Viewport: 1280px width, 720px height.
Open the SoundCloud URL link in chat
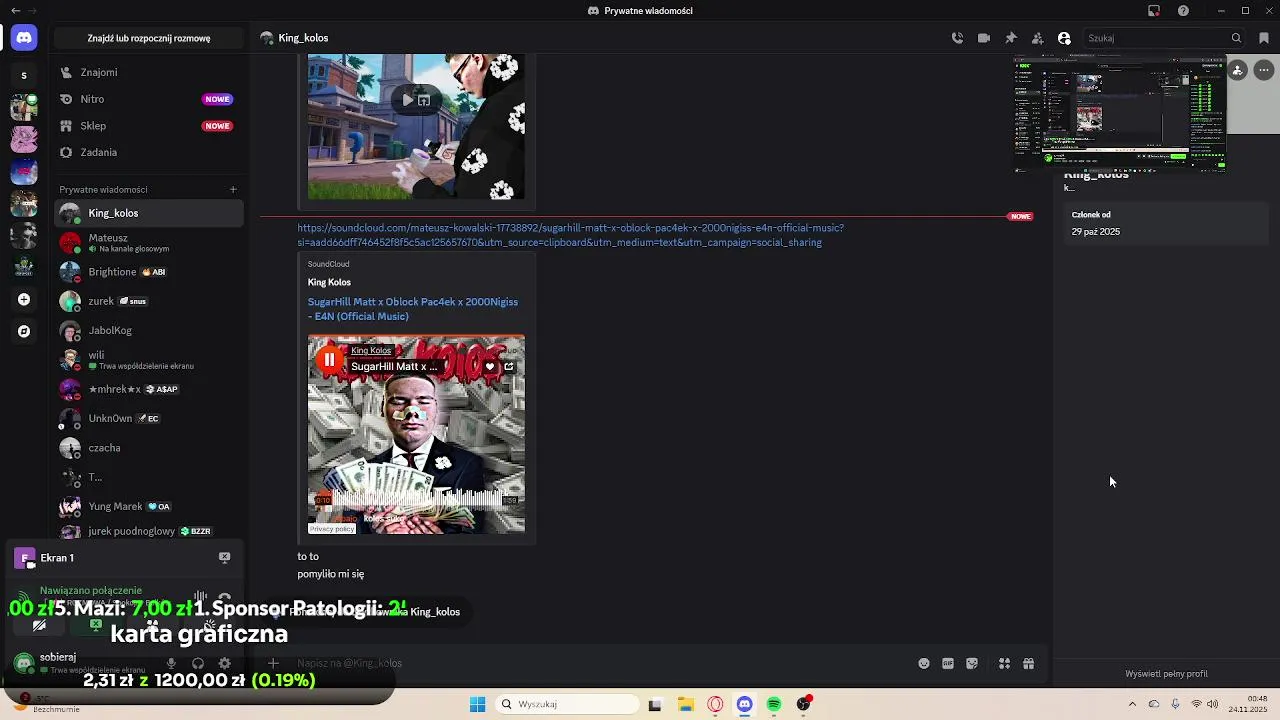coord(570,235)
